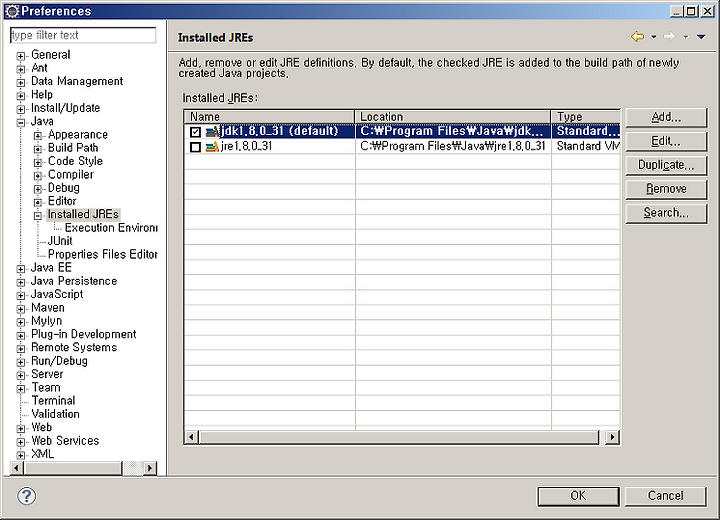Image resolution: width=720 pixels, height=520 pixels.
Task: Expand the Maven node
Action: (21, 309)
